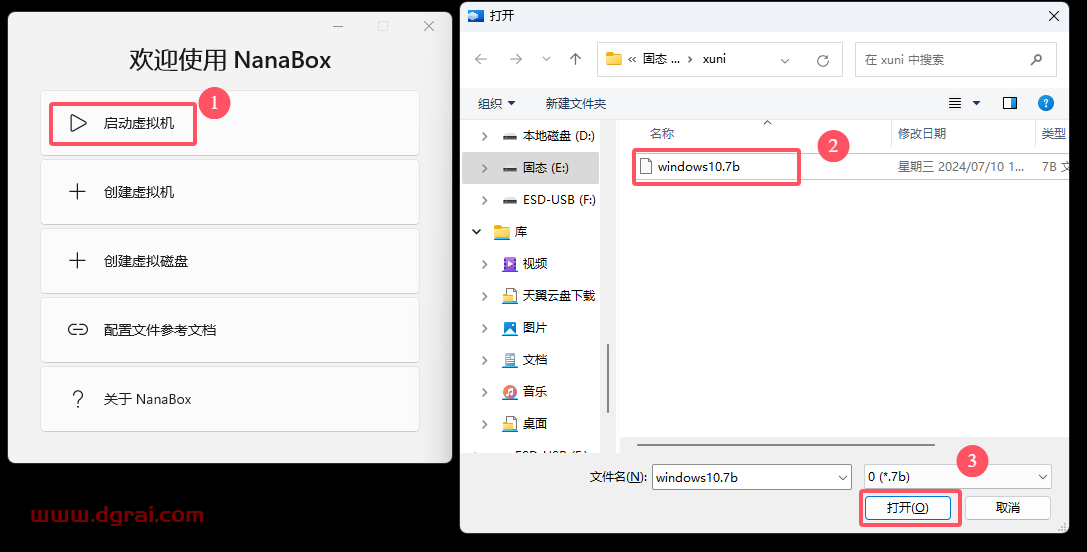Screen dimensions: 1087x552
Task: Click the 星期三 2024/07/10 date cell
Action: [x=960, y=166]
